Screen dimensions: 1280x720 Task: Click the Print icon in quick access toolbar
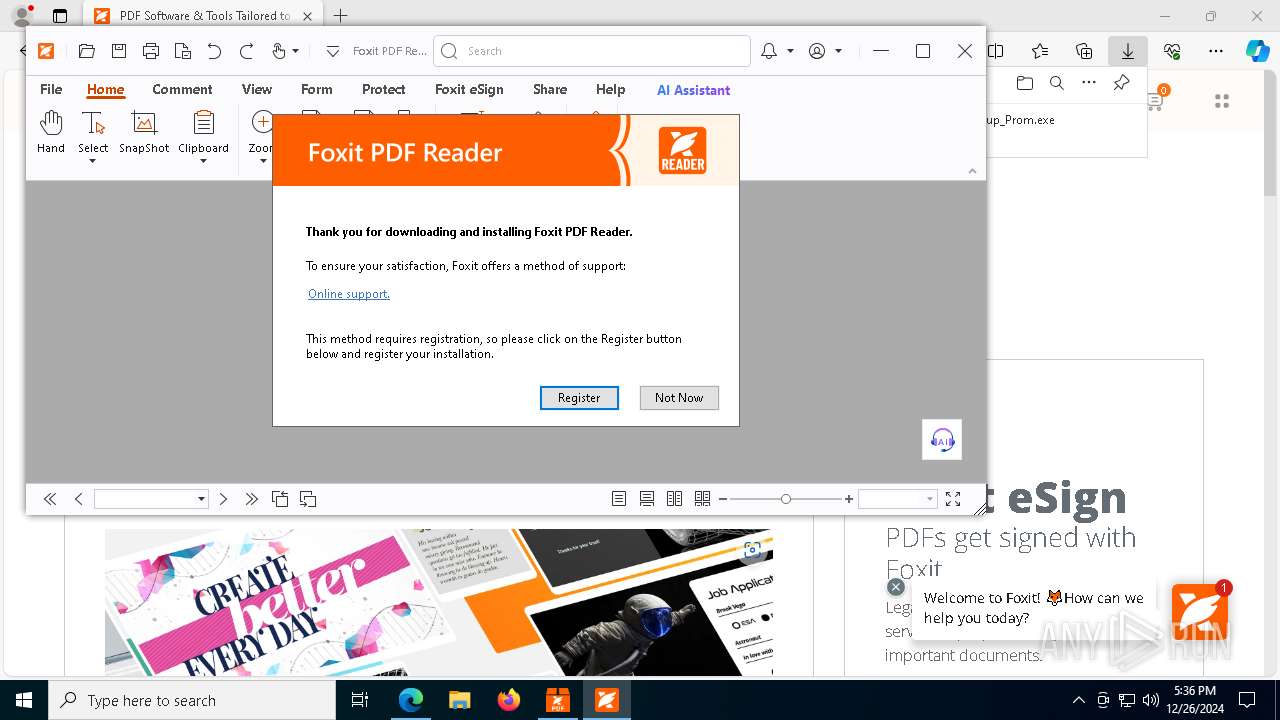pos(151,51)
